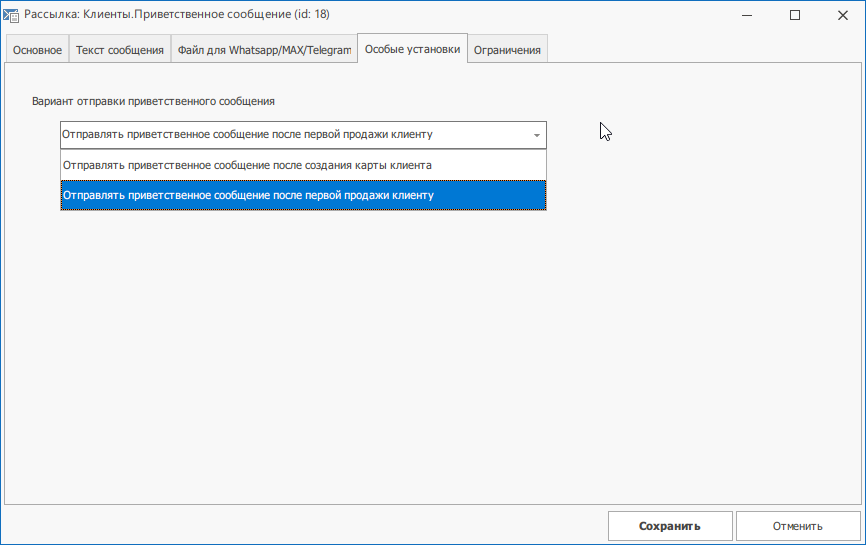
Task: Minimize the Рассылка window
Action: tap(747, 15)
